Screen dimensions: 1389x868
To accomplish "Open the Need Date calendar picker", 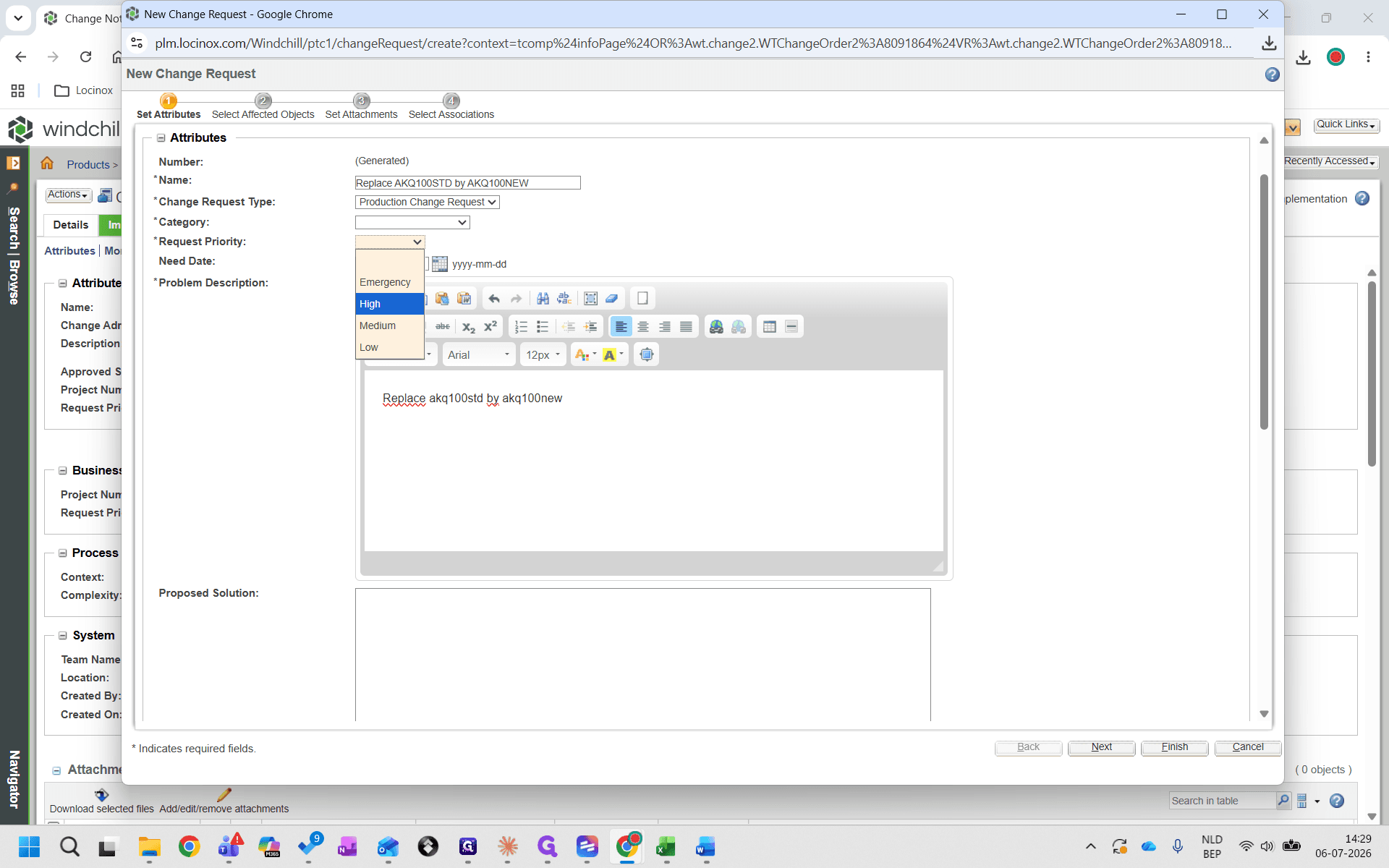I will 440,264.
